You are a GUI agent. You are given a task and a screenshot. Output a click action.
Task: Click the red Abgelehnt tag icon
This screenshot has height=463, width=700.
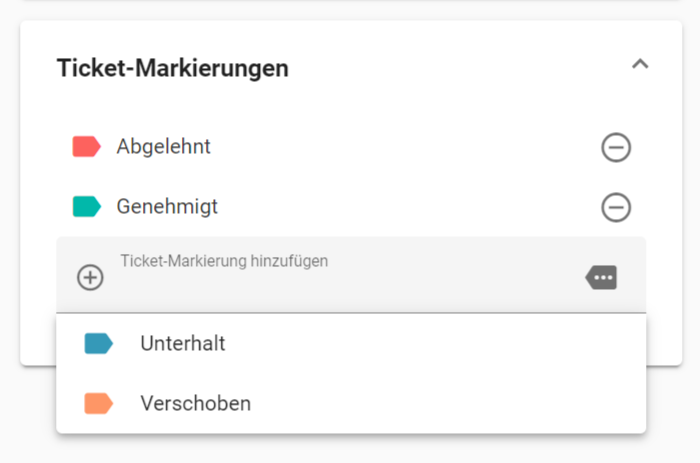click(x=87, y=146)
